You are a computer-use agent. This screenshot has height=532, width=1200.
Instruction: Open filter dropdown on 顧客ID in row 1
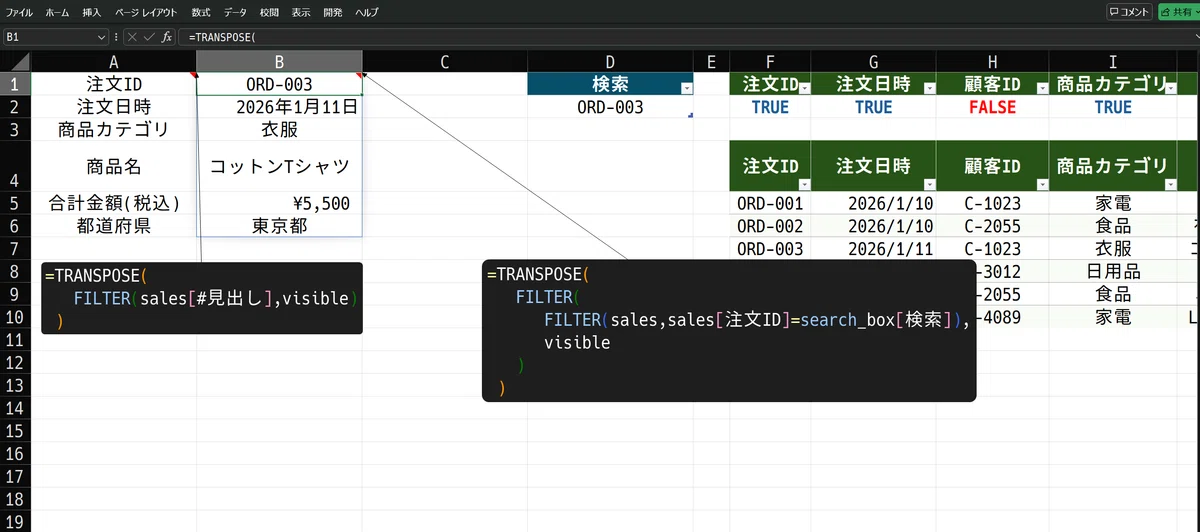point(1040,88)
